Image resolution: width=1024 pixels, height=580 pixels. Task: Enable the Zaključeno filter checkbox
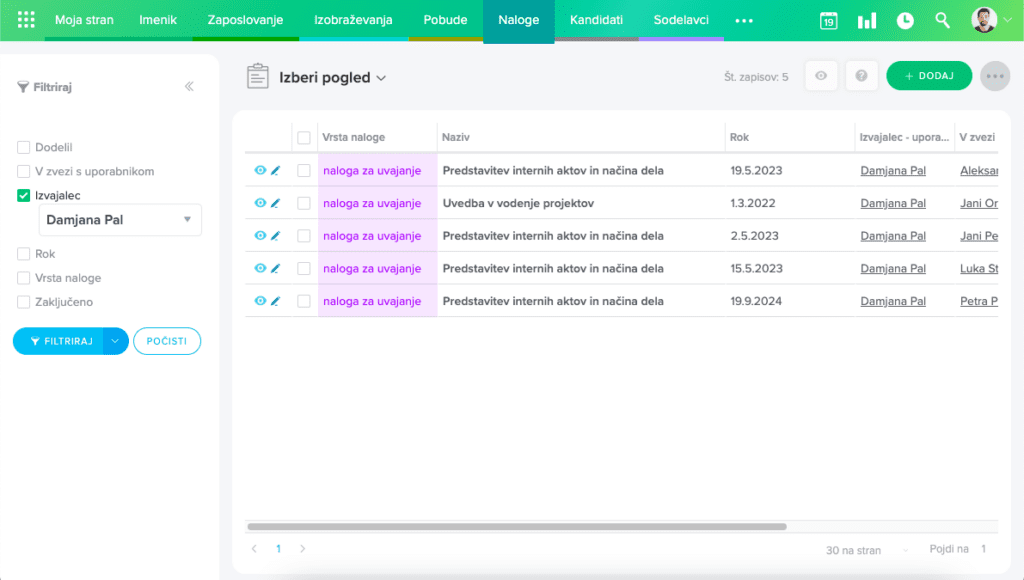[x=24, y=302]
